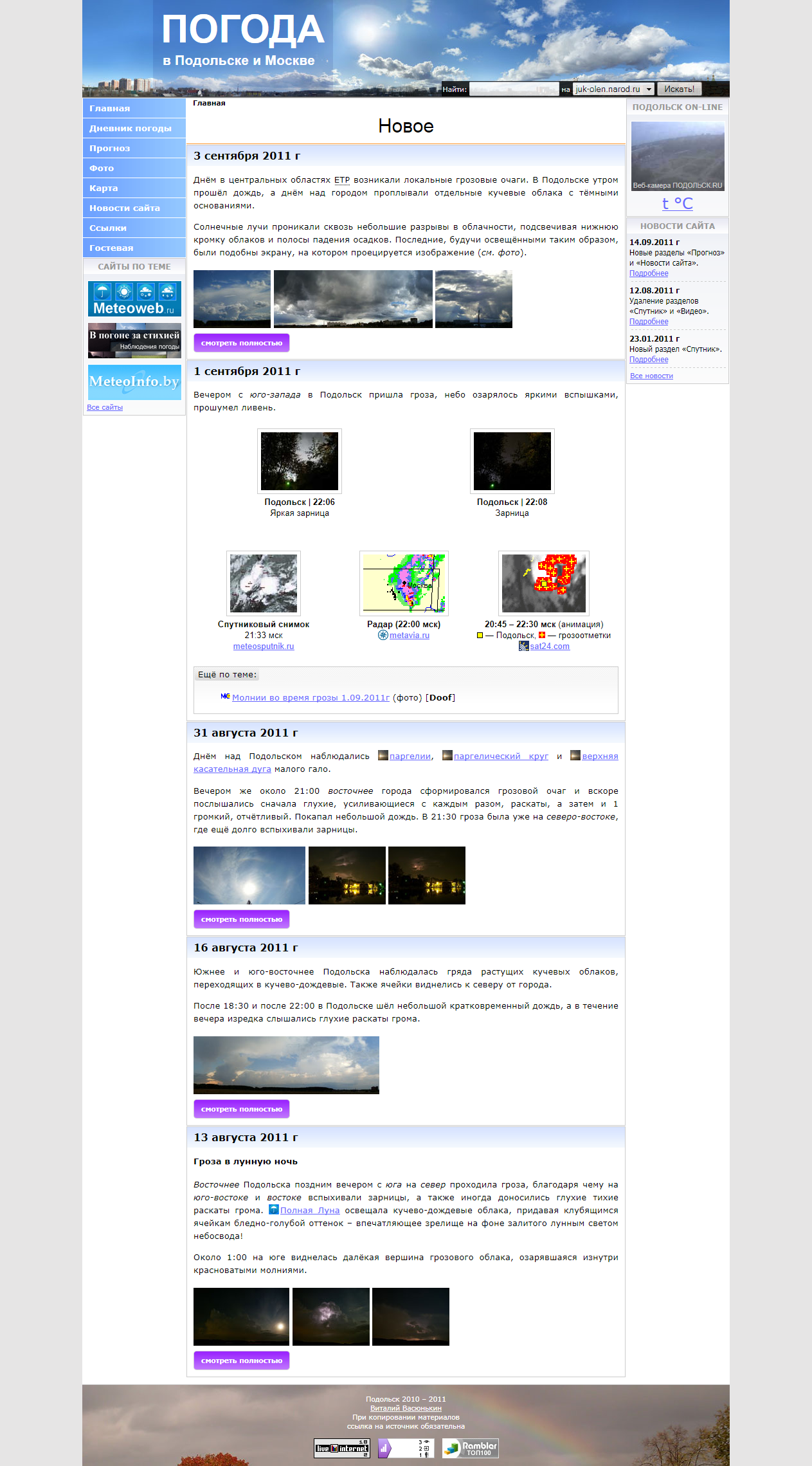812x1466 pixels.
Task: Open the 'паргелии' link
Action: click(410, 756)
